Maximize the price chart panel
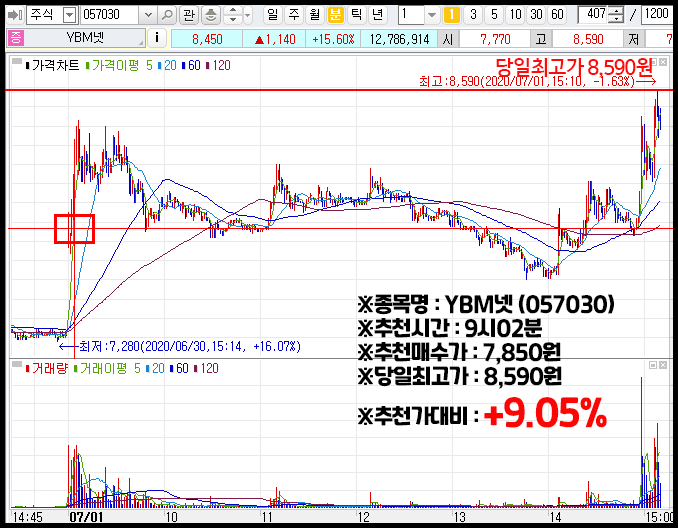This screenshot has height=528, width=678. pos(653,62)
